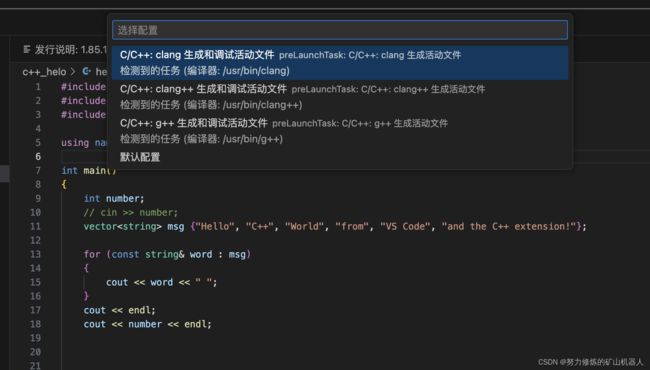
Task: Click the first #include on line 1
Action: [x=83, y=87]
